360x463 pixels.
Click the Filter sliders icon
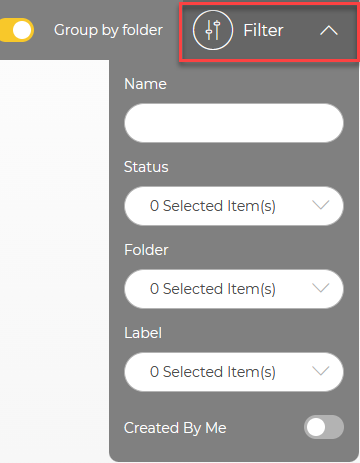pyautogui.click(x=213, y=30)
